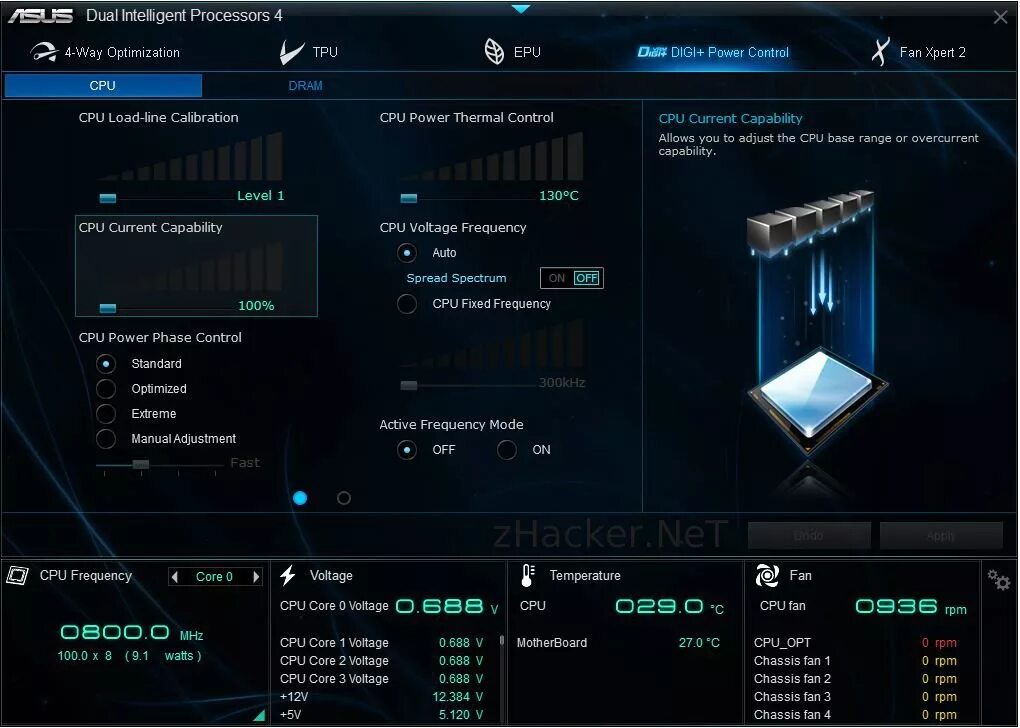Click the Fan spinner icon

pyautogui.click(x=767, y=575)
